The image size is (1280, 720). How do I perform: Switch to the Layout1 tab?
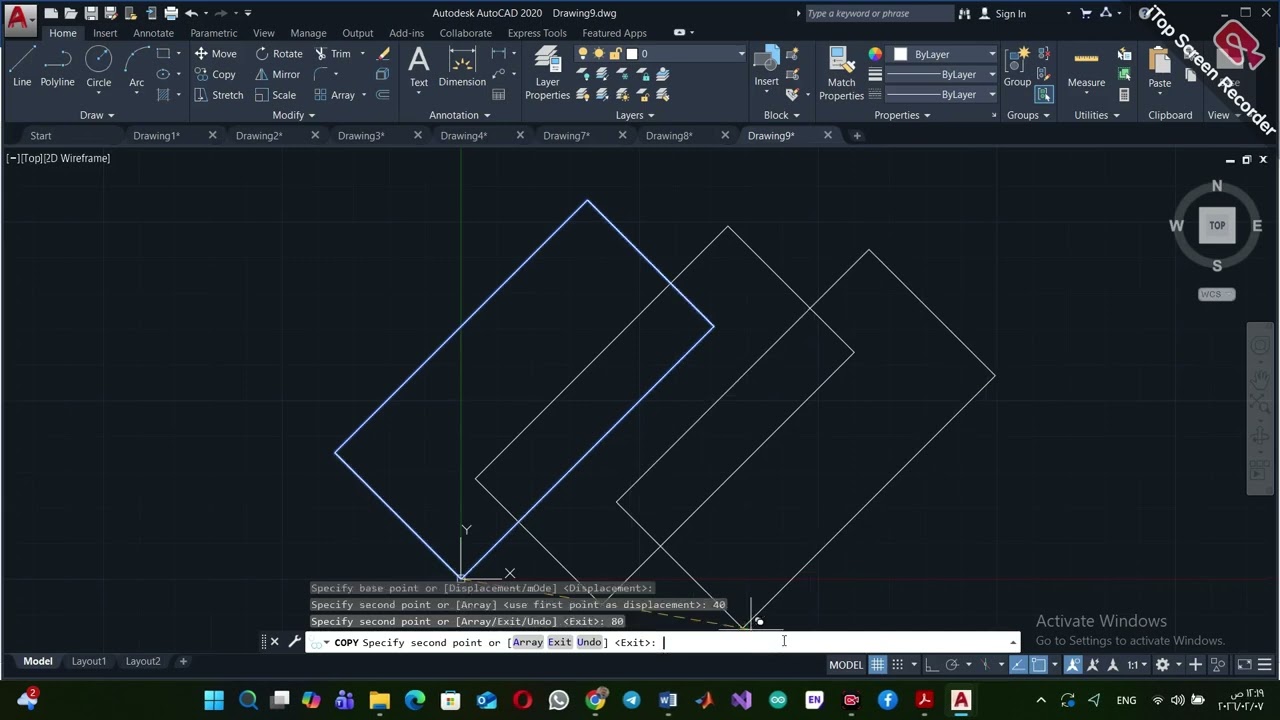[x=88, y=661]
